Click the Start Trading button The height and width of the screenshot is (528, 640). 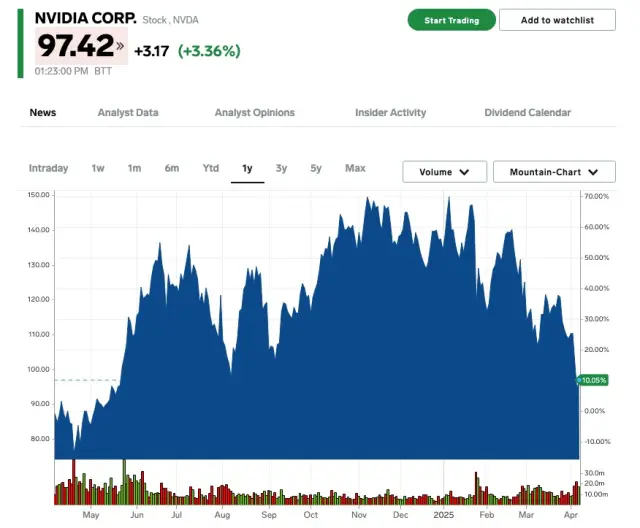coord(451,20)
